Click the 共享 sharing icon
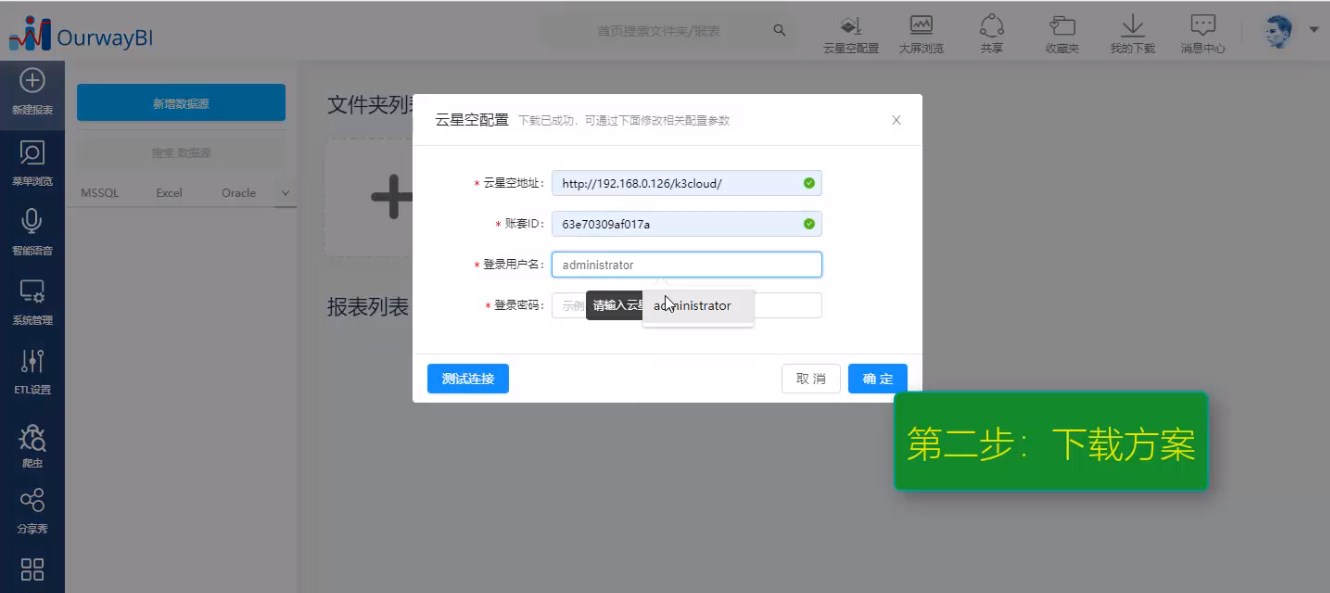This screenshot has width=1330, height=593. [991, 33]
